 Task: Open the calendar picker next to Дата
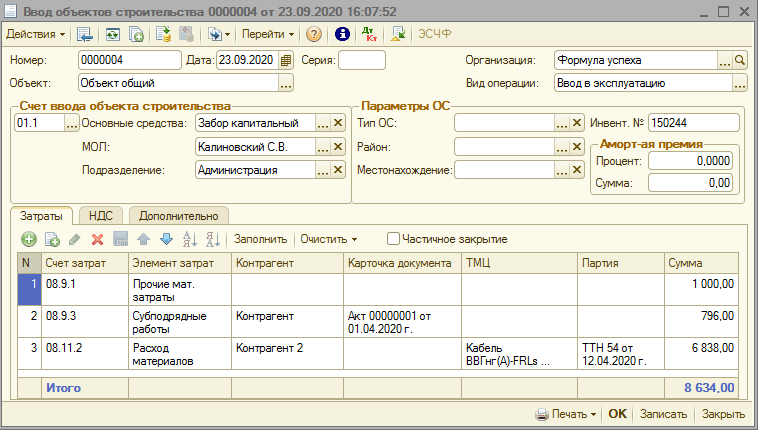pyautogui.click(x=286, y=60)
